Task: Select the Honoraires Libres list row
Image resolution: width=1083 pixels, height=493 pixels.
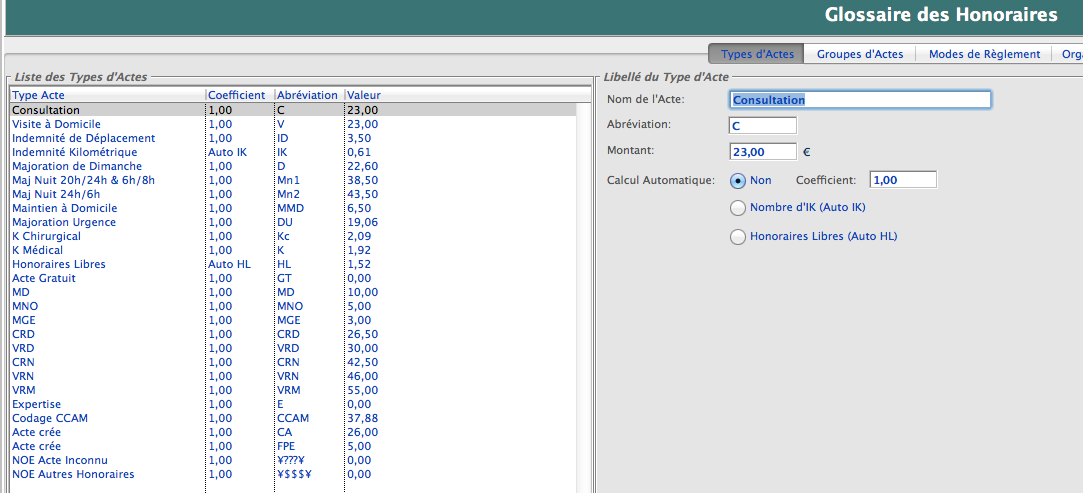Action: coord(294,264)
